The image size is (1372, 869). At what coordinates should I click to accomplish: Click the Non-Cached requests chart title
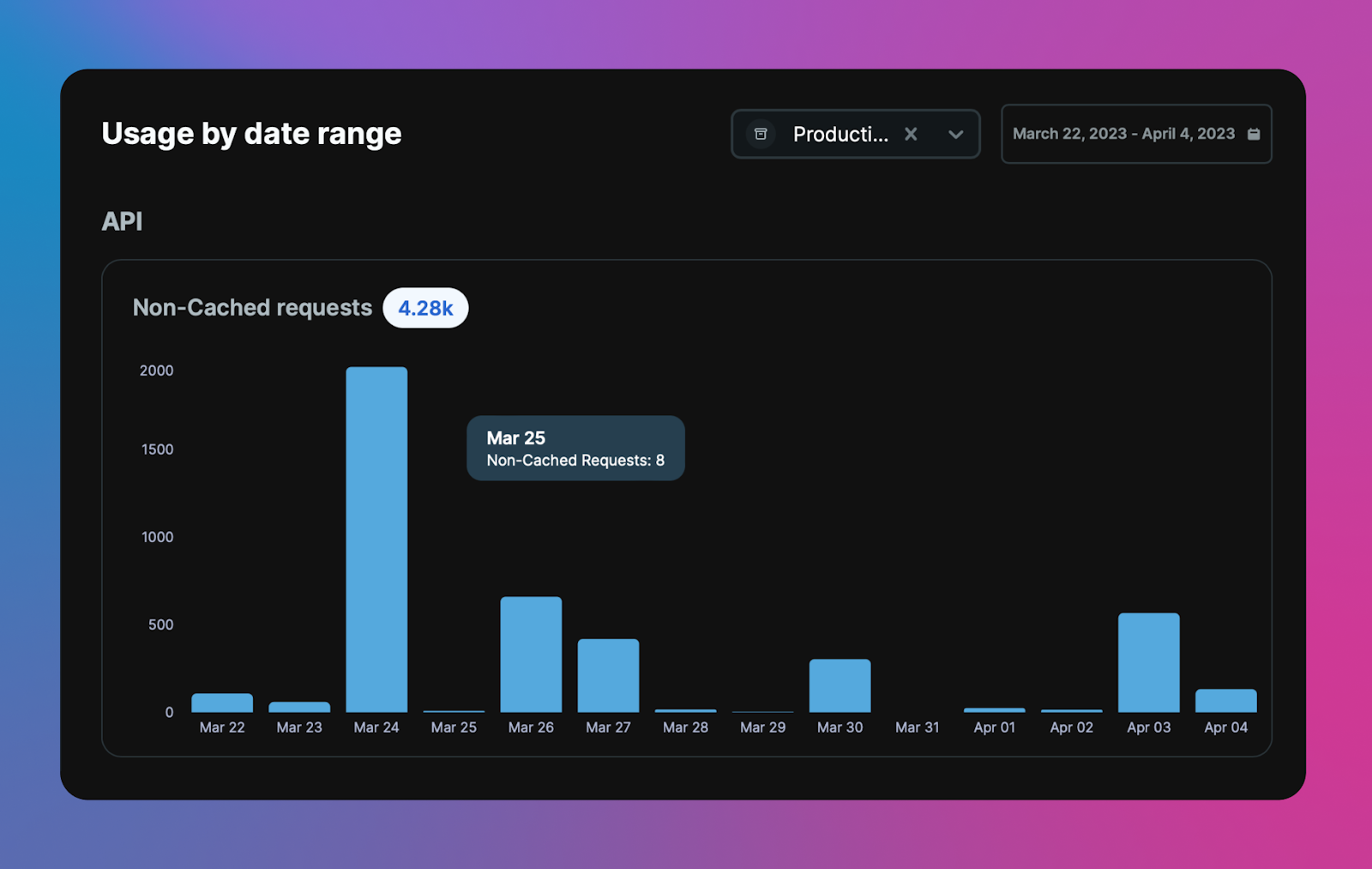point(252,308)
